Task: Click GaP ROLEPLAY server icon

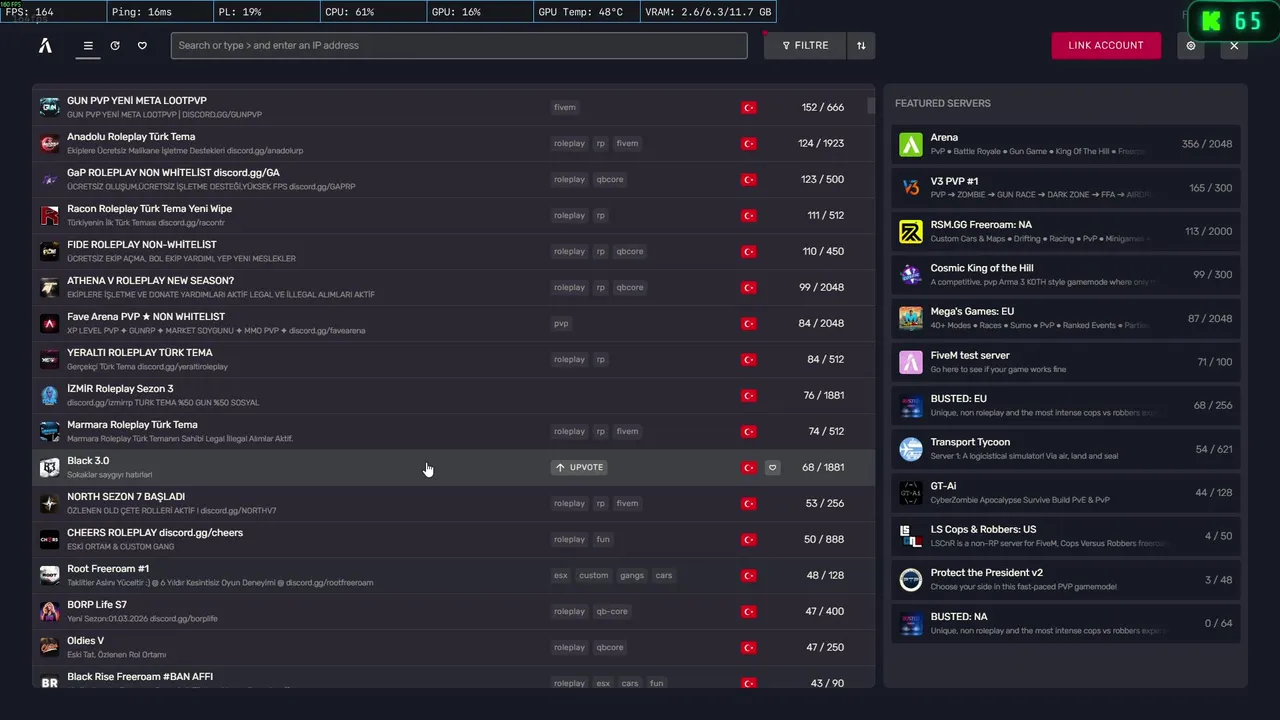Action: (x=49, y=179)
